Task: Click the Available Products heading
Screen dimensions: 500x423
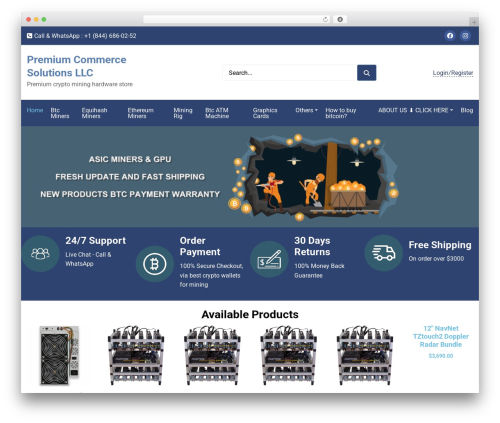Action: (x=250, y=314)
